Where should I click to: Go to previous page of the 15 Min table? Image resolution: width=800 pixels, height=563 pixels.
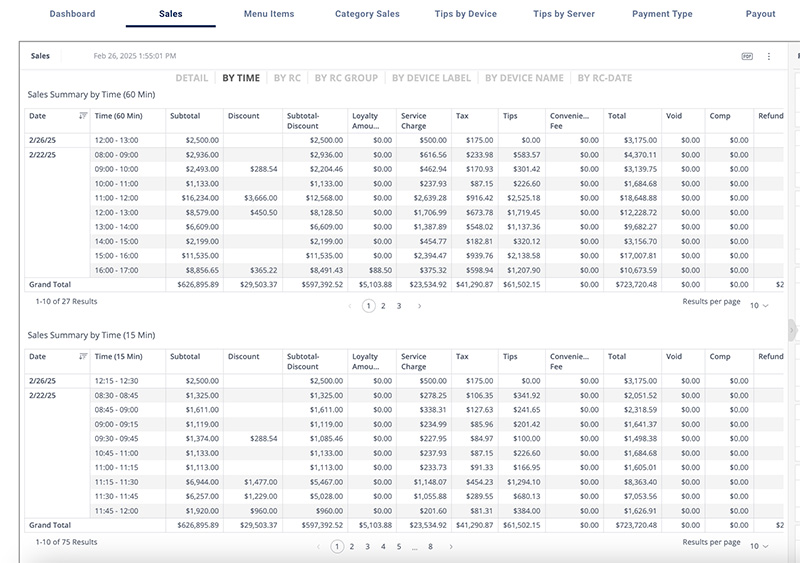[318, 547]
